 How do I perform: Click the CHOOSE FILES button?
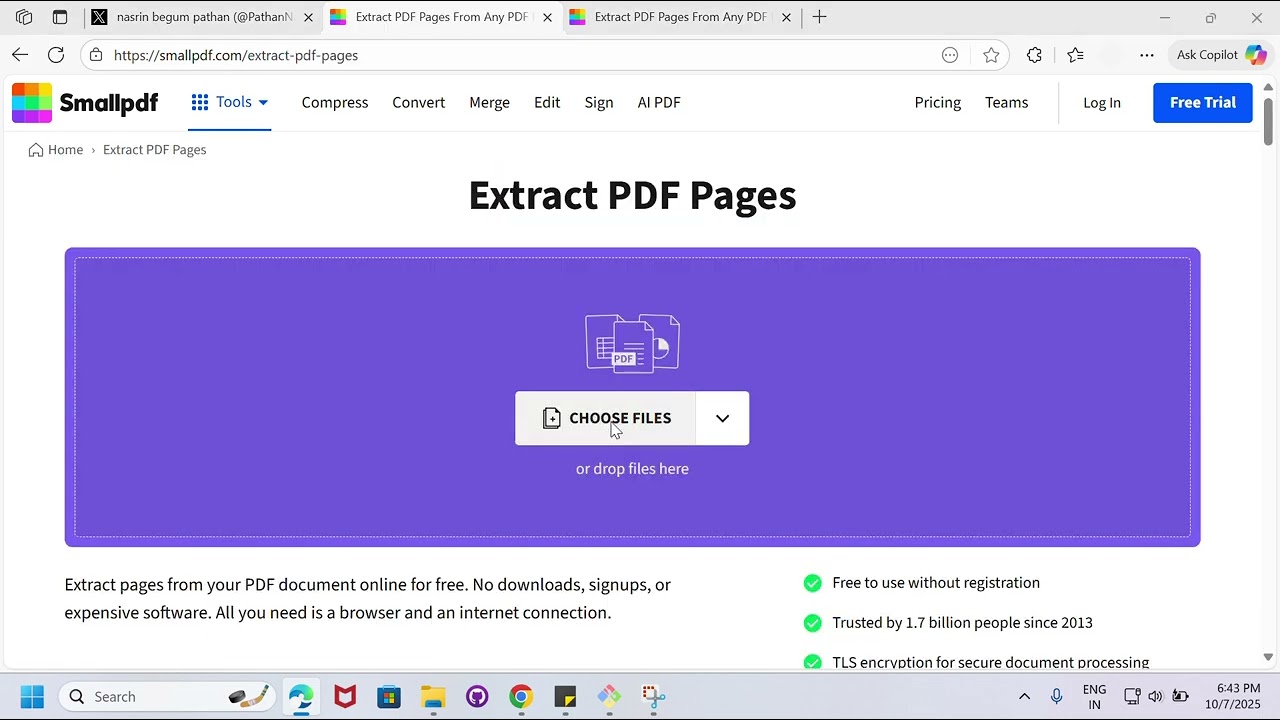605,418
